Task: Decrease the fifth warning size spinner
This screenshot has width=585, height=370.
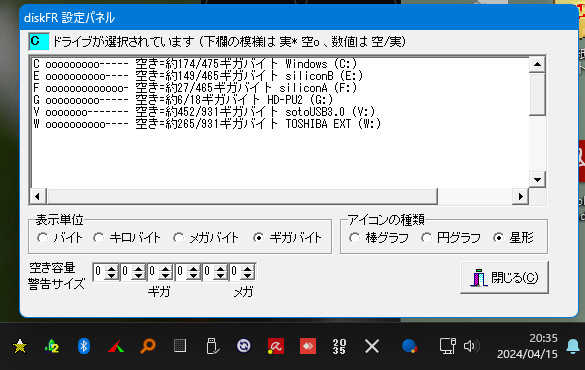Action: tap(220, 276)
